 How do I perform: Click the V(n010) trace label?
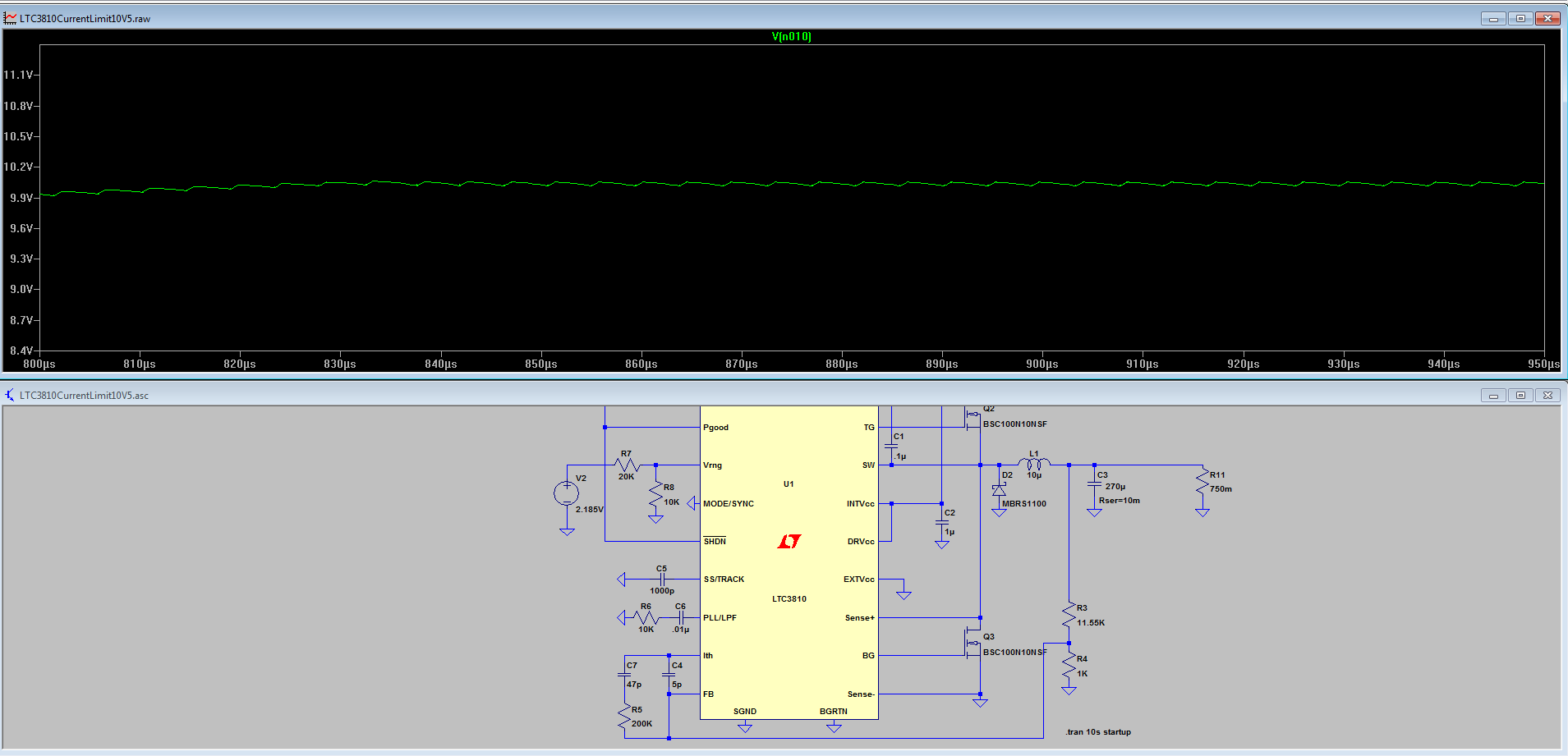(791, 36)
